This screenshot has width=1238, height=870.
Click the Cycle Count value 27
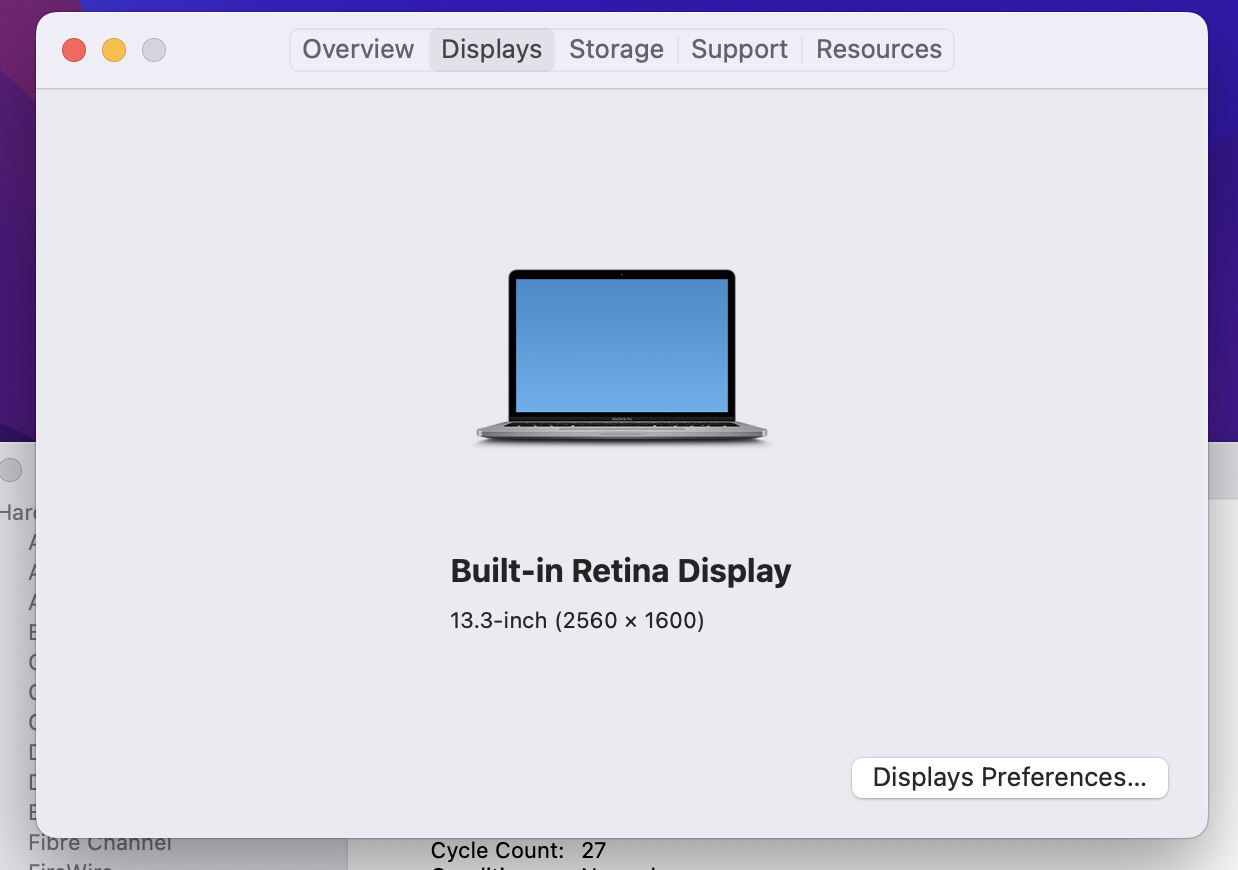[x=593, y=851]
